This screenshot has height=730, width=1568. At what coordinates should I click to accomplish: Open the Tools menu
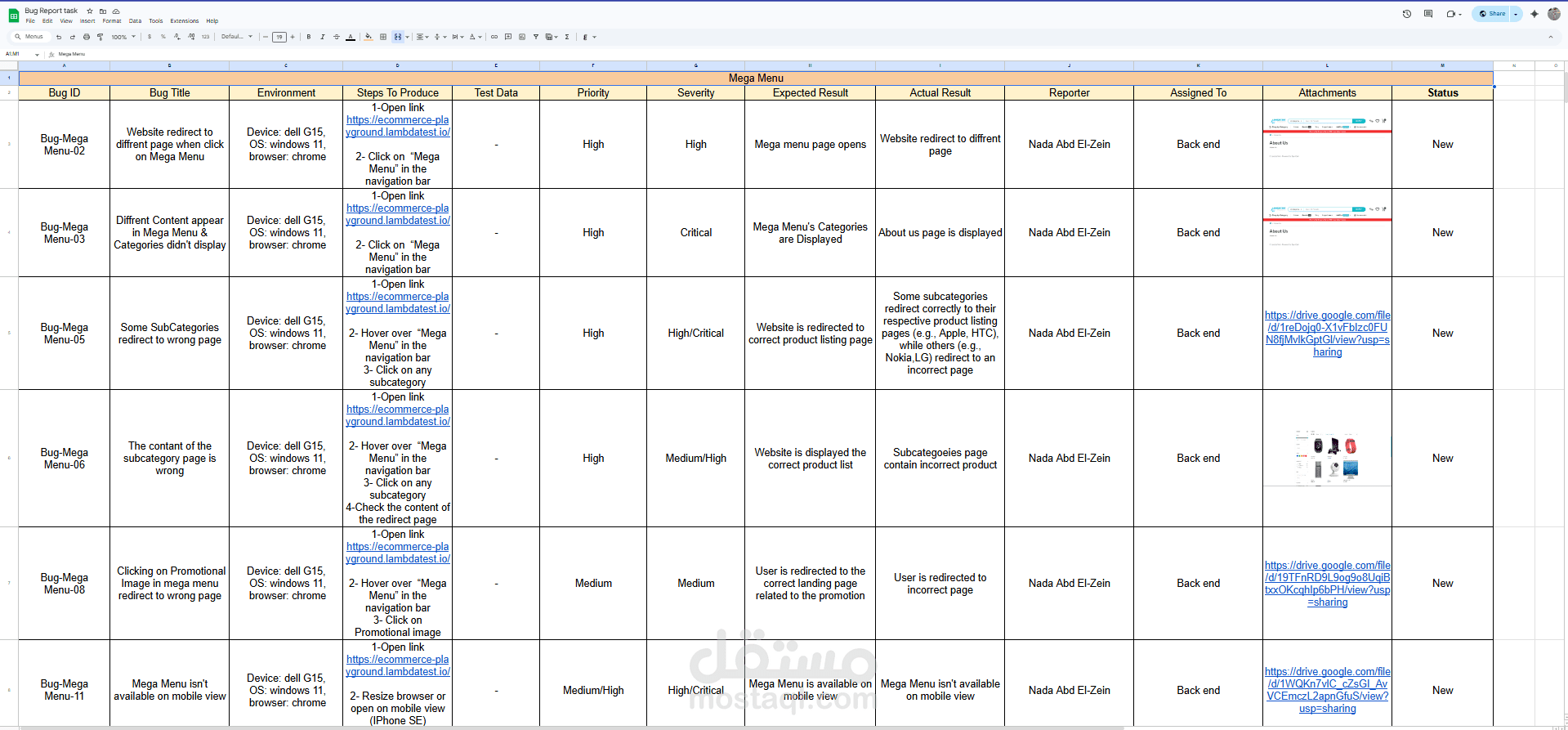click(156, 21)
